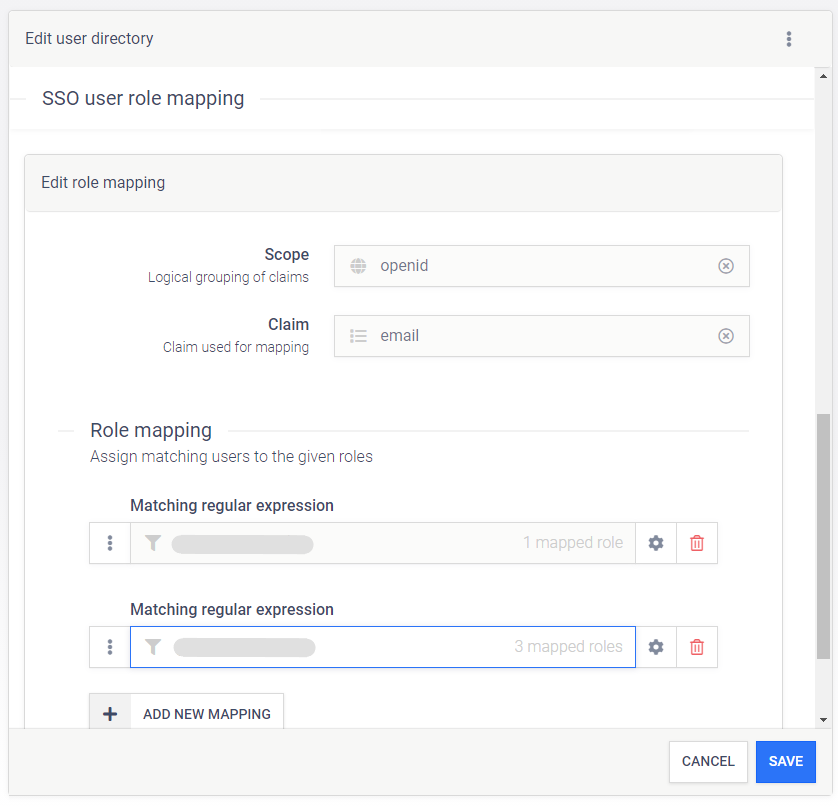This screenshot has height=806, width=838.
Task: Open the Edit user directory kebab menu
Action: [x=788, y=39]
